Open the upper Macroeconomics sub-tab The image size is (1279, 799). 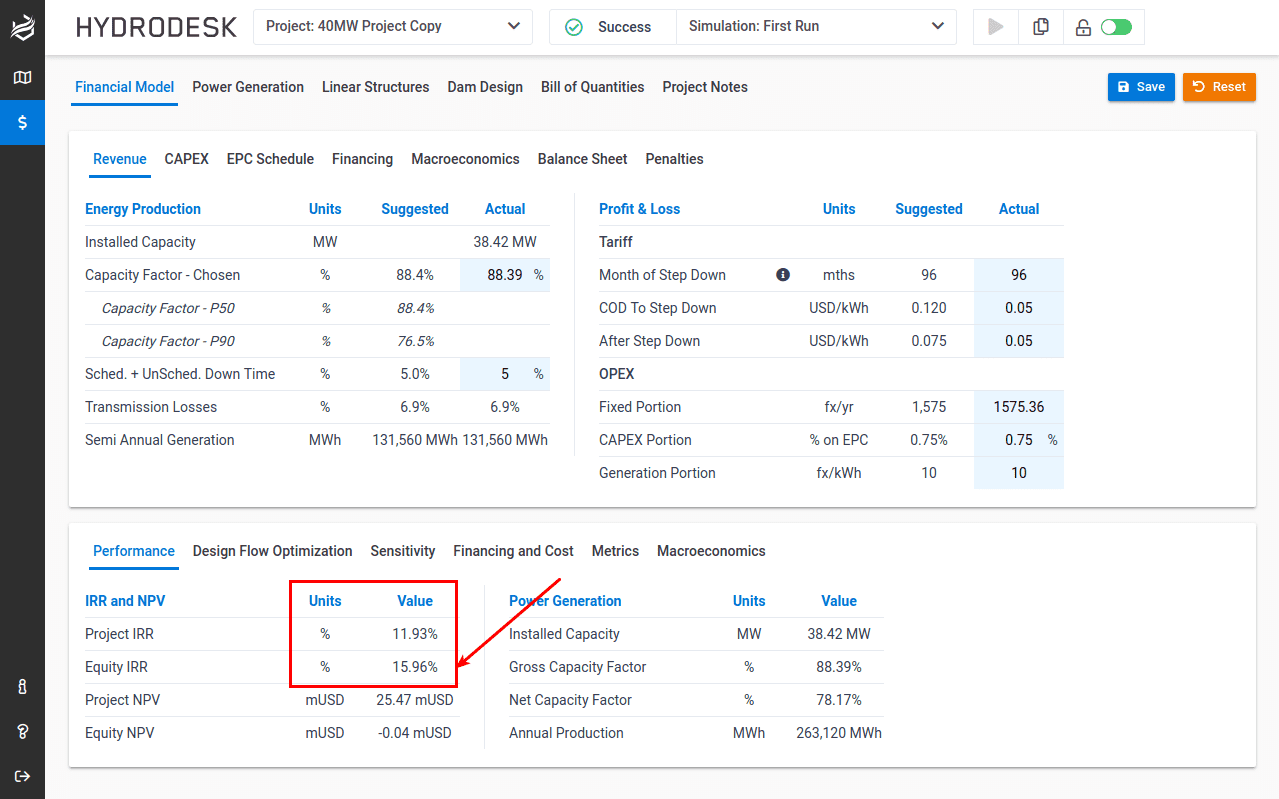pos(465,159)
